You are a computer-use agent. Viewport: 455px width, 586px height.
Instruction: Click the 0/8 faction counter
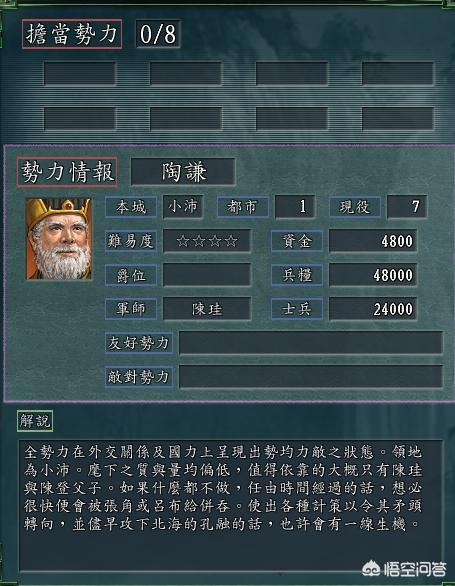(158, 34)
